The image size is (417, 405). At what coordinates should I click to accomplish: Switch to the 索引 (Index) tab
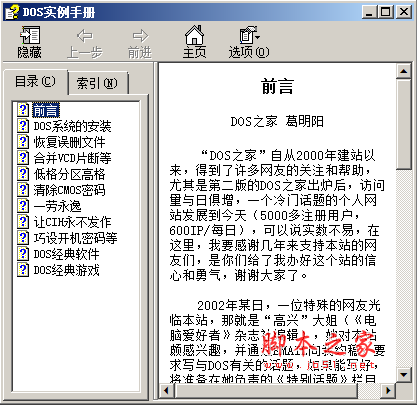click(97, 83)
